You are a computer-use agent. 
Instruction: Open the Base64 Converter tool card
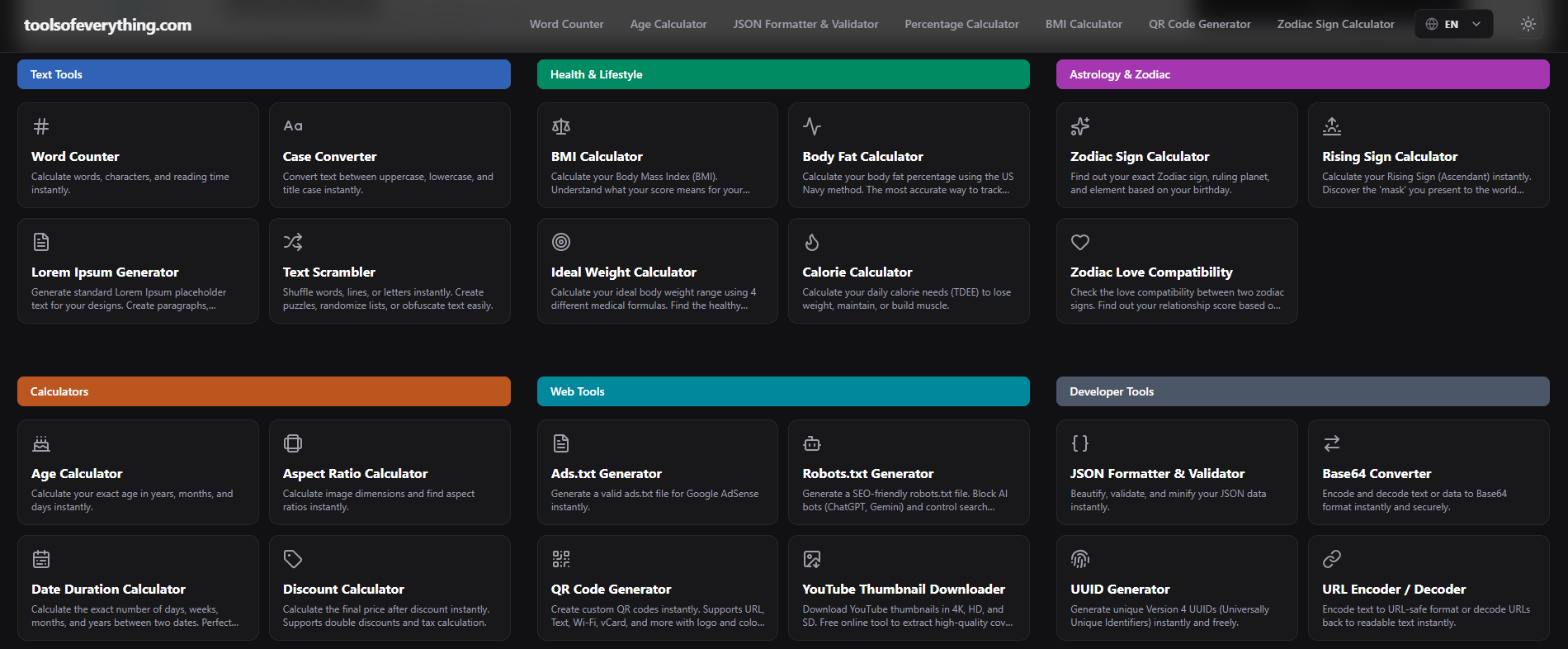pyautogui.click(x=1429, y=472)
